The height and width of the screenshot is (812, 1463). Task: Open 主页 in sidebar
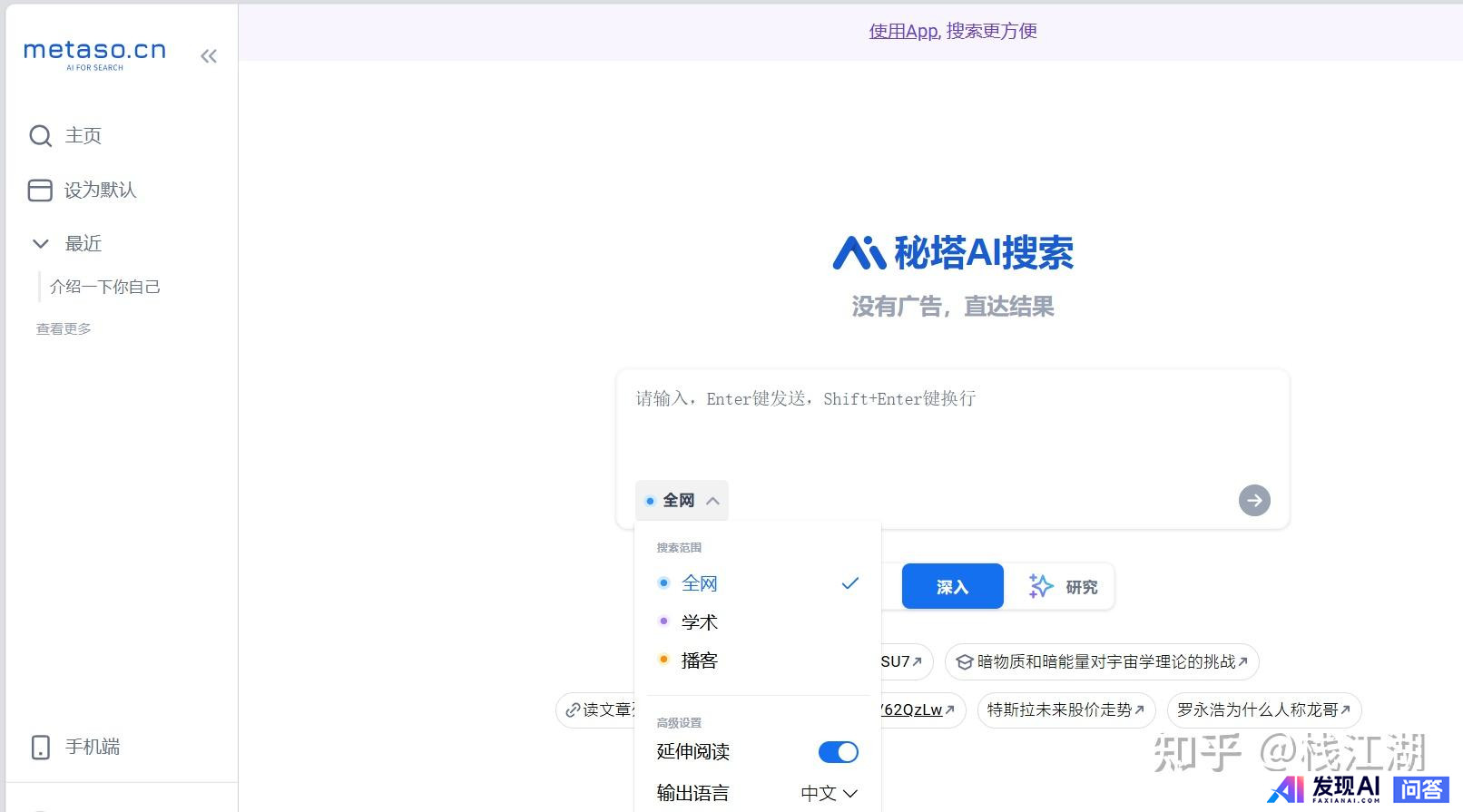65,136
